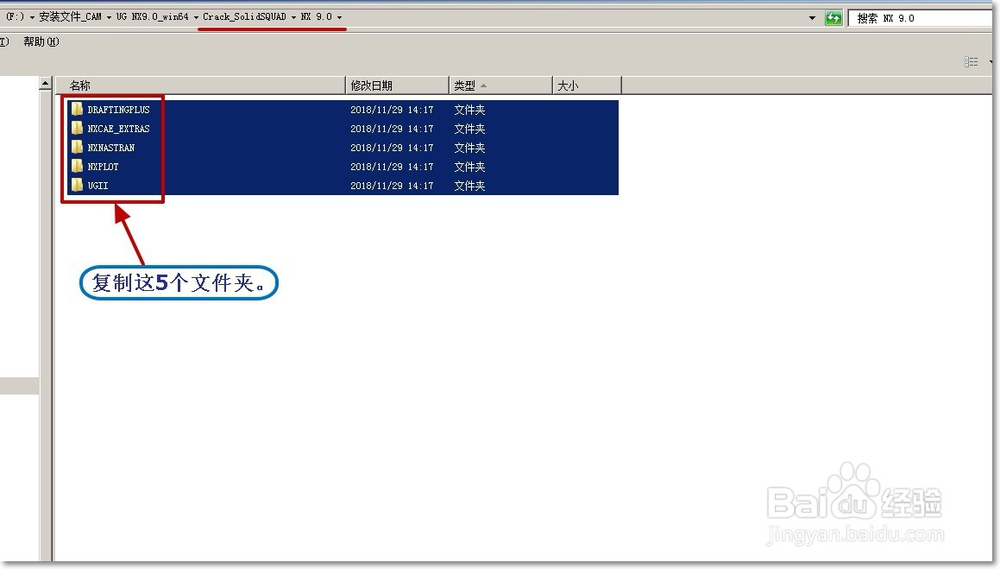Sort files by 名称 column header
The height and width of the screenshot is (569, 1000).
pyautogui.click(x=201, y=85)
